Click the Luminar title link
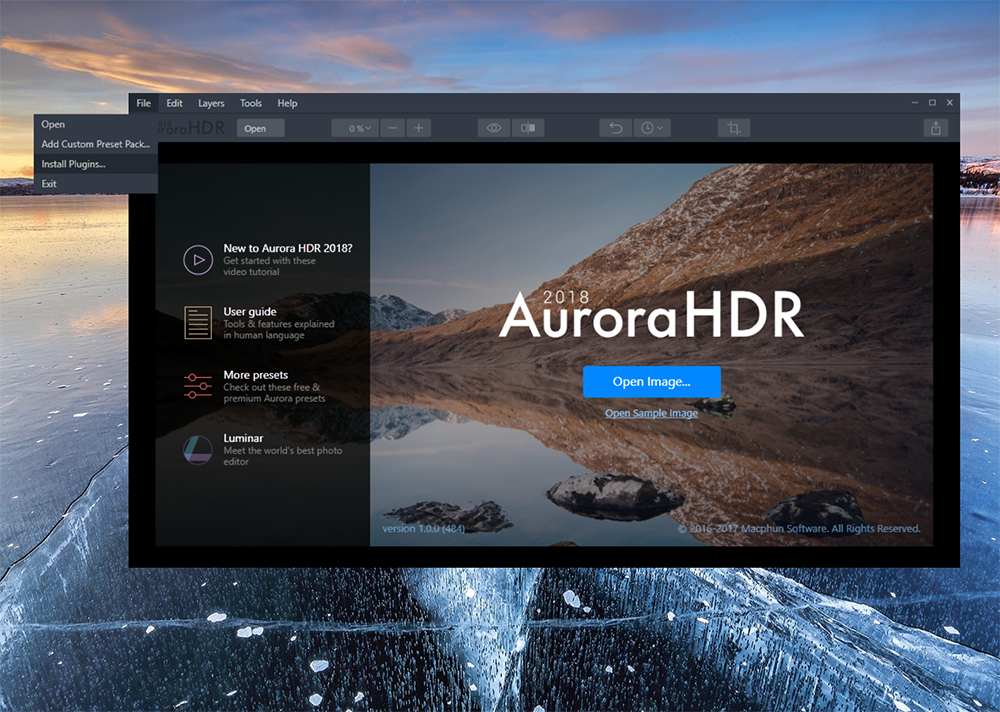Screen dimensions: 1000x712 coord(243,438)
